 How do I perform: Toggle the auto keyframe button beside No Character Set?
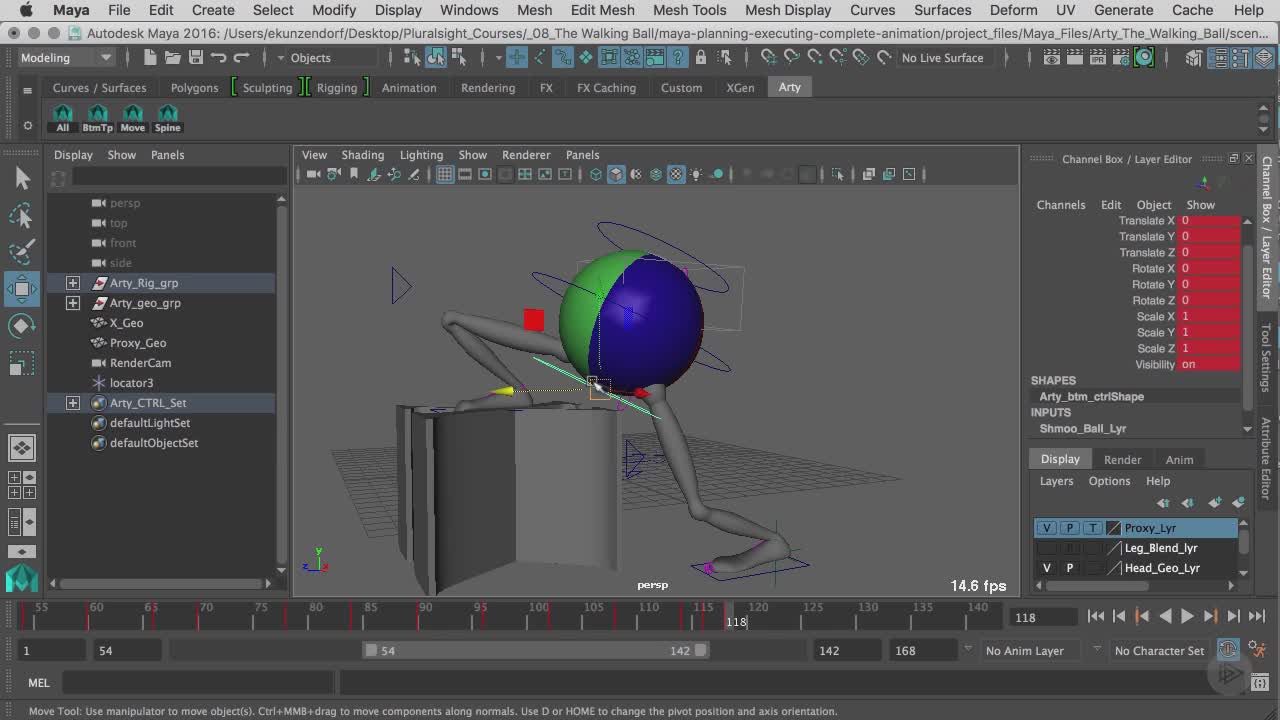[1228, 650]
